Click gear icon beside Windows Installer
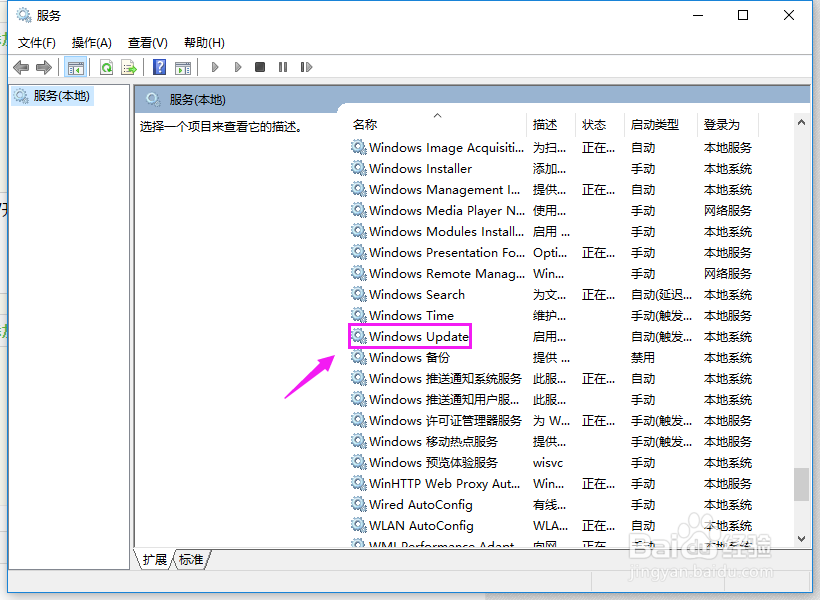 click(358, 168)
